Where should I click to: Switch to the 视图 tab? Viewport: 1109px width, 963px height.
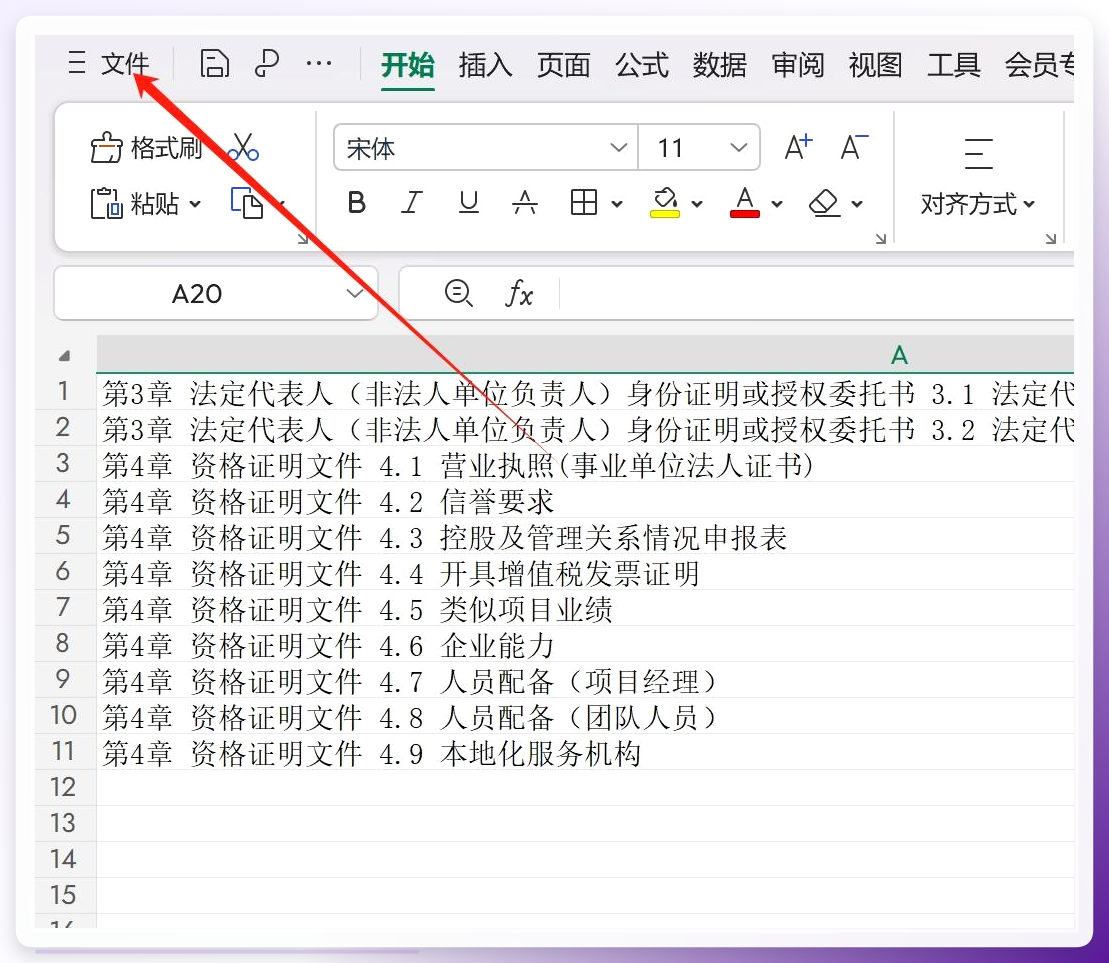coord(876,65)
